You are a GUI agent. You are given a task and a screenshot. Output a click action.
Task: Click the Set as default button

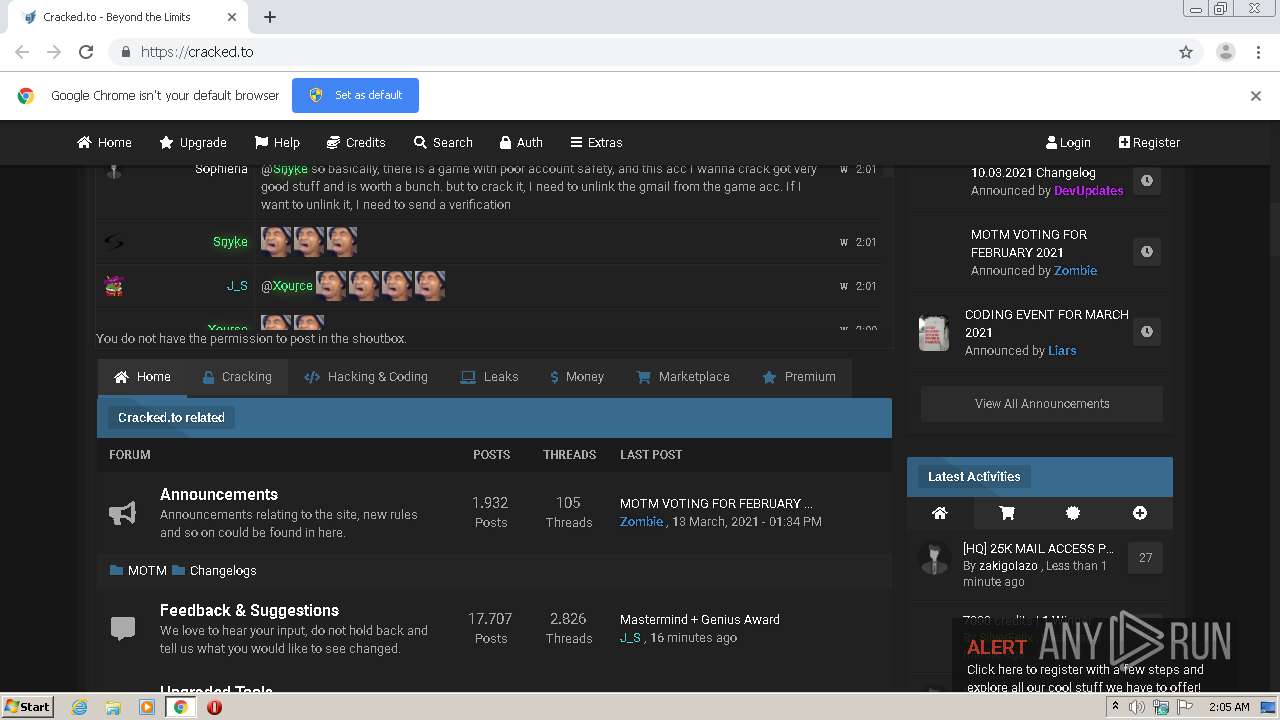[355, 95]
